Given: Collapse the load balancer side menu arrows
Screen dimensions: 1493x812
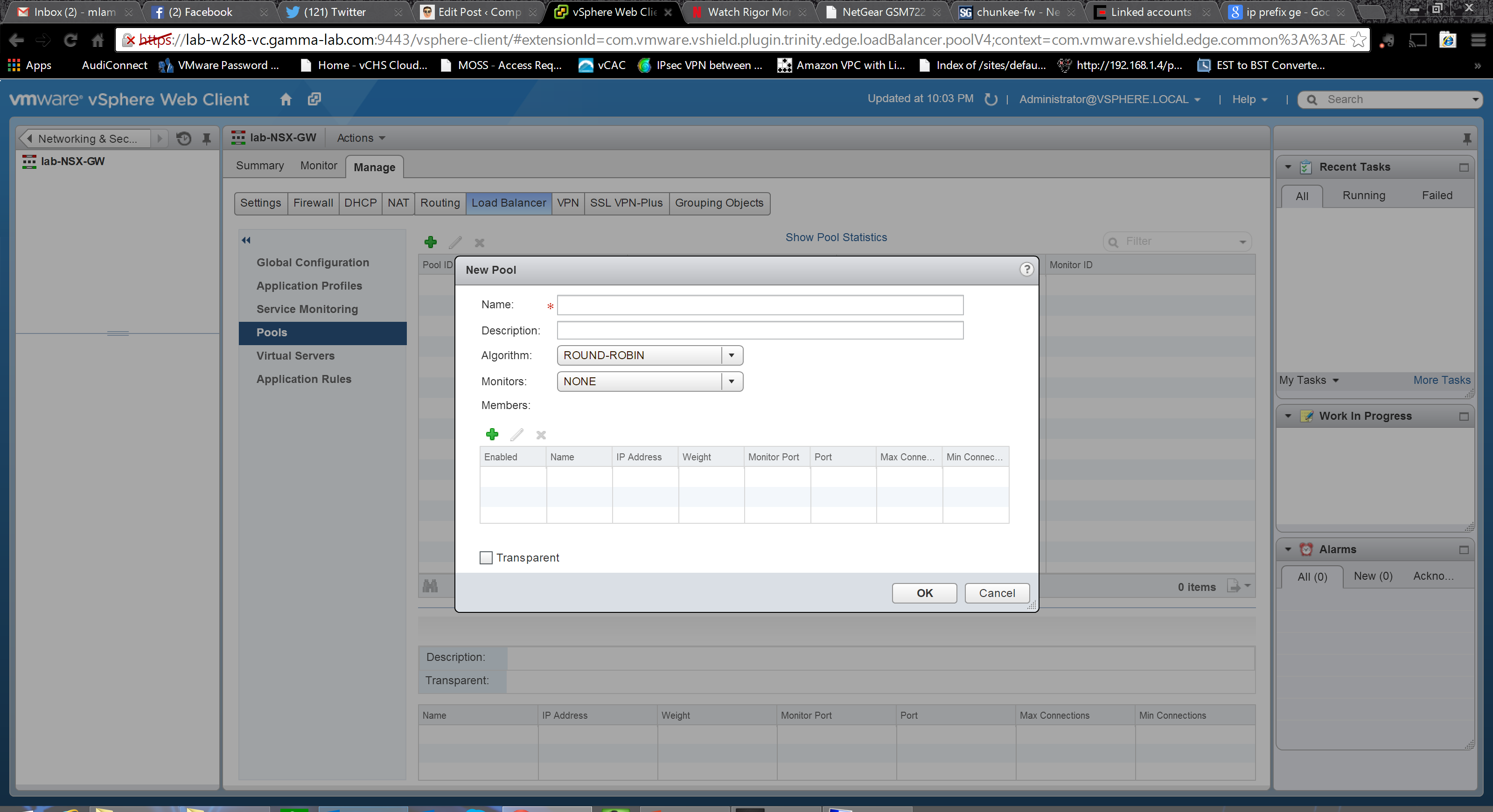Looking at the screenshot, I should [x=246, y=240].
